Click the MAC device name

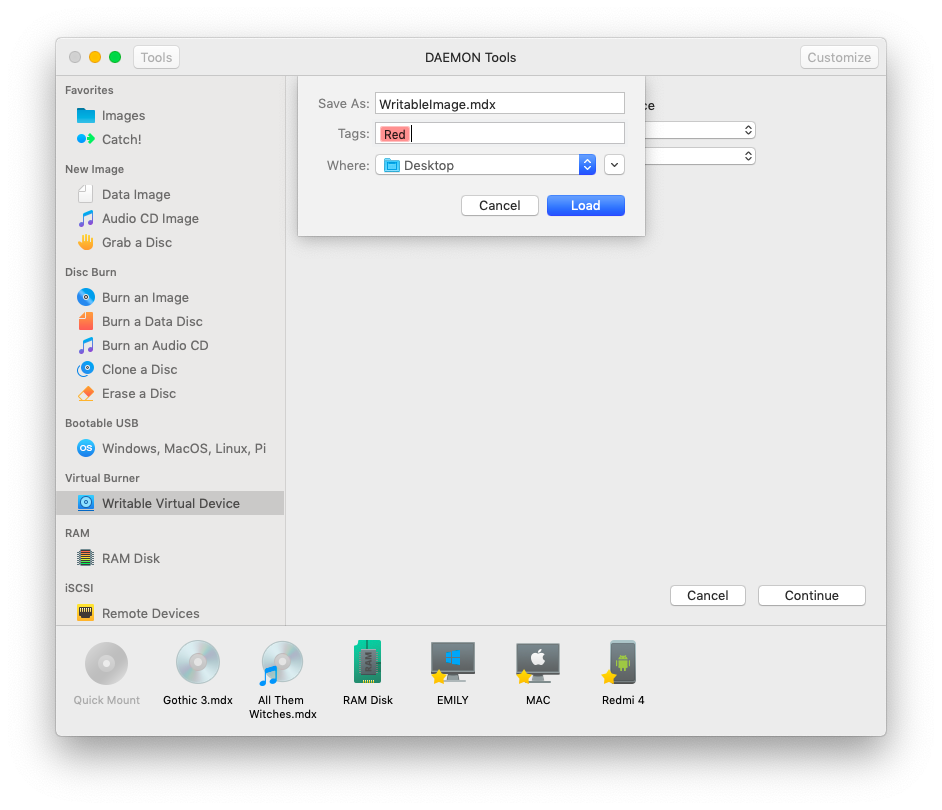tap(538, 700)
